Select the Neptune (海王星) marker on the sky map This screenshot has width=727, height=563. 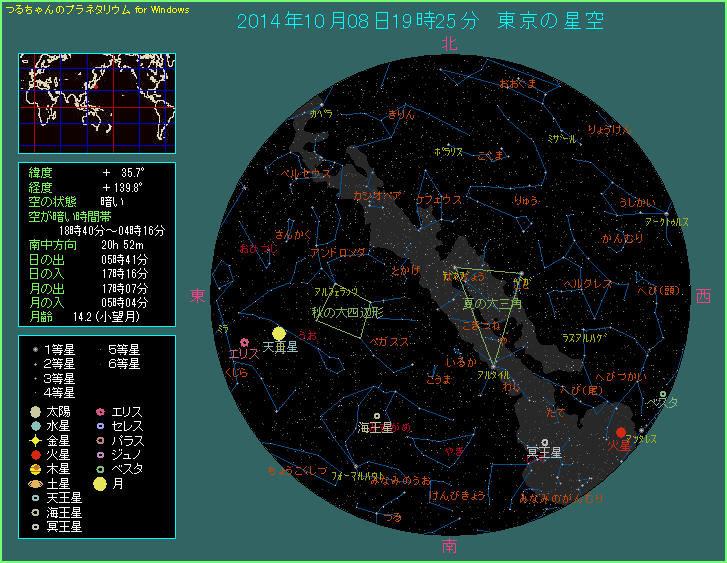tap(376, 416)
